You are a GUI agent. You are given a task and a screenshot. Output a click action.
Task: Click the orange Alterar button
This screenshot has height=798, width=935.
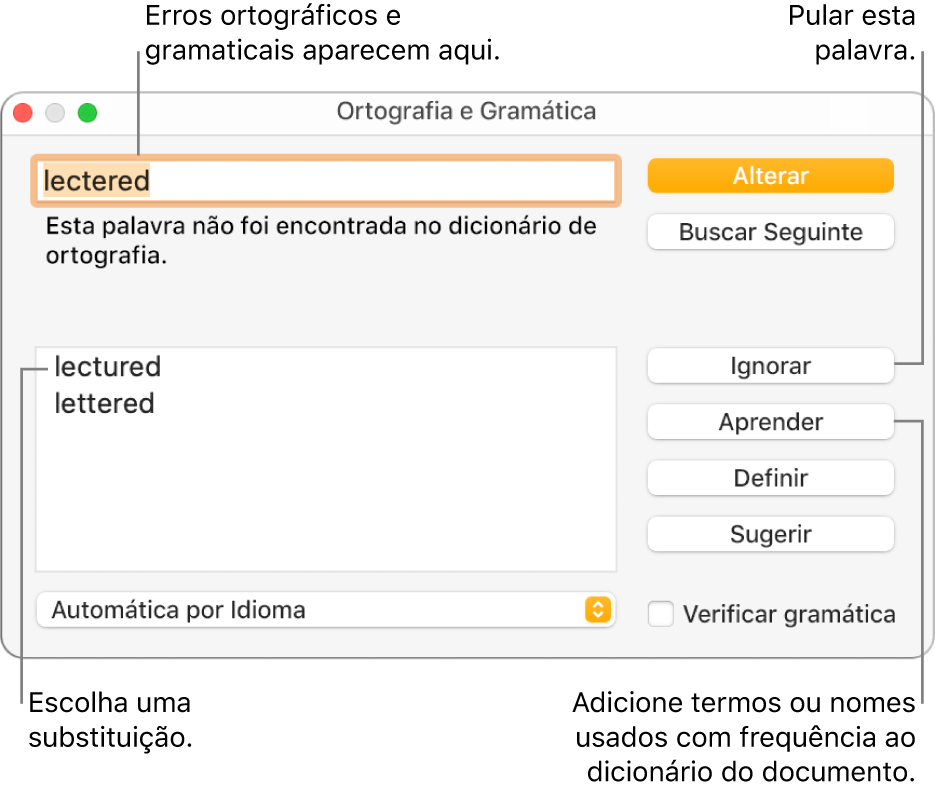point(770,175)
